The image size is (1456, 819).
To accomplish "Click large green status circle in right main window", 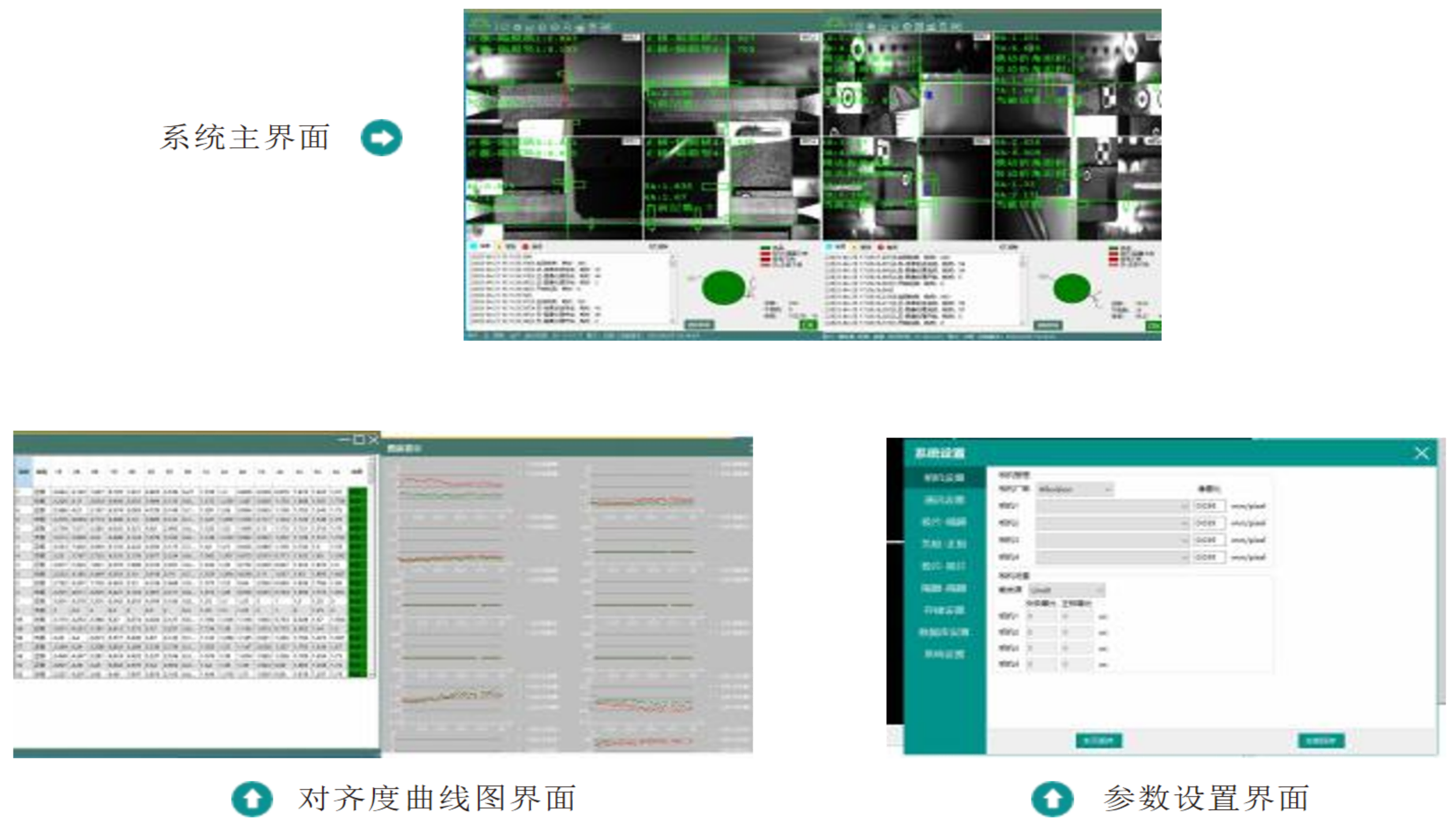I will click(1072, 289).
